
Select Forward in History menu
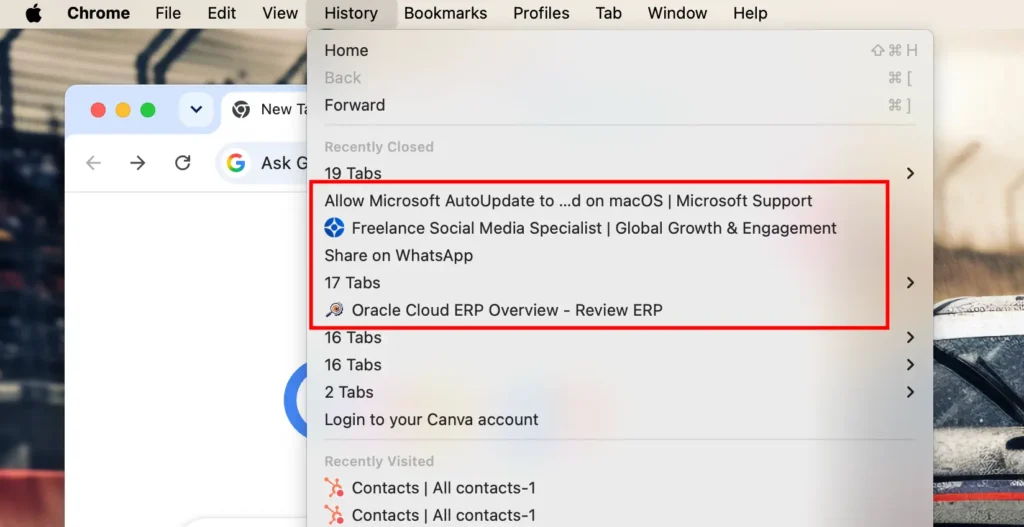click(620, 105)
